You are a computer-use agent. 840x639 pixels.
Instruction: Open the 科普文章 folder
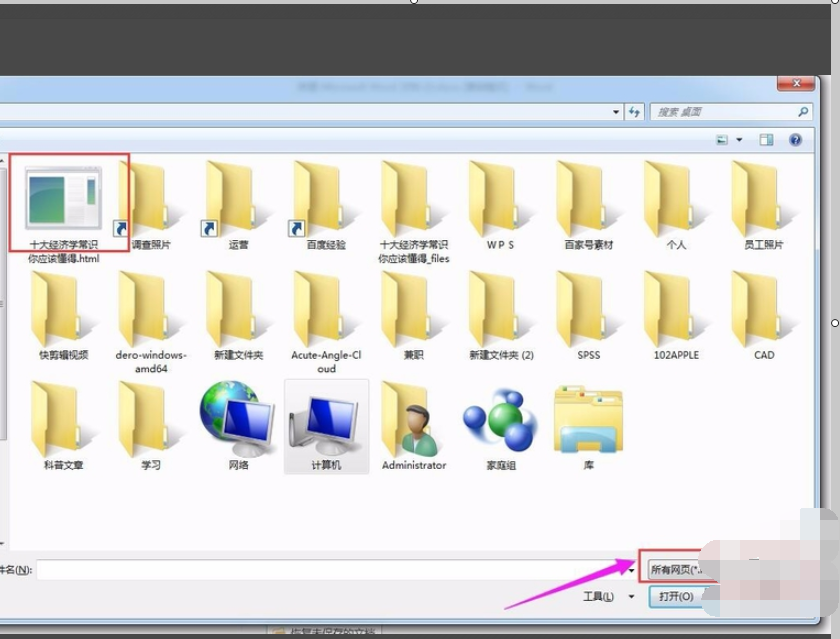click(x=63, y=426)
